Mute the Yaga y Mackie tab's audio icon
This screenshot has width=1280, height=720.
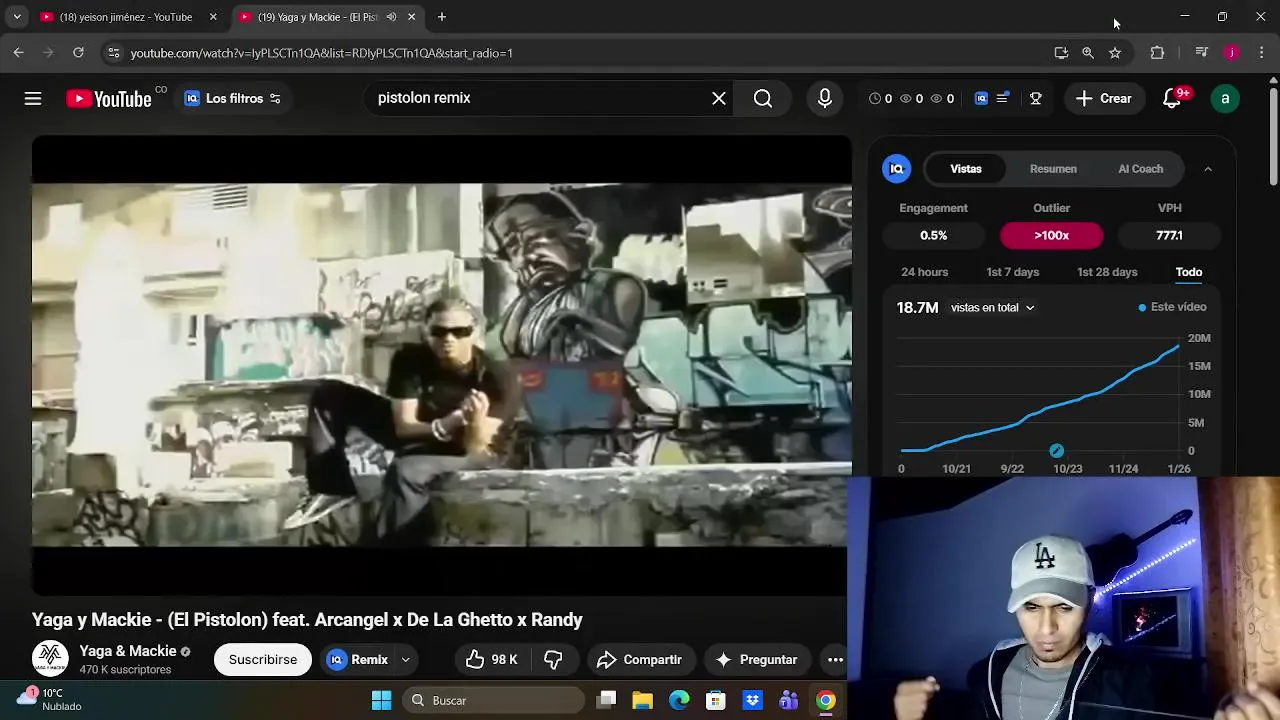[391, 17]
